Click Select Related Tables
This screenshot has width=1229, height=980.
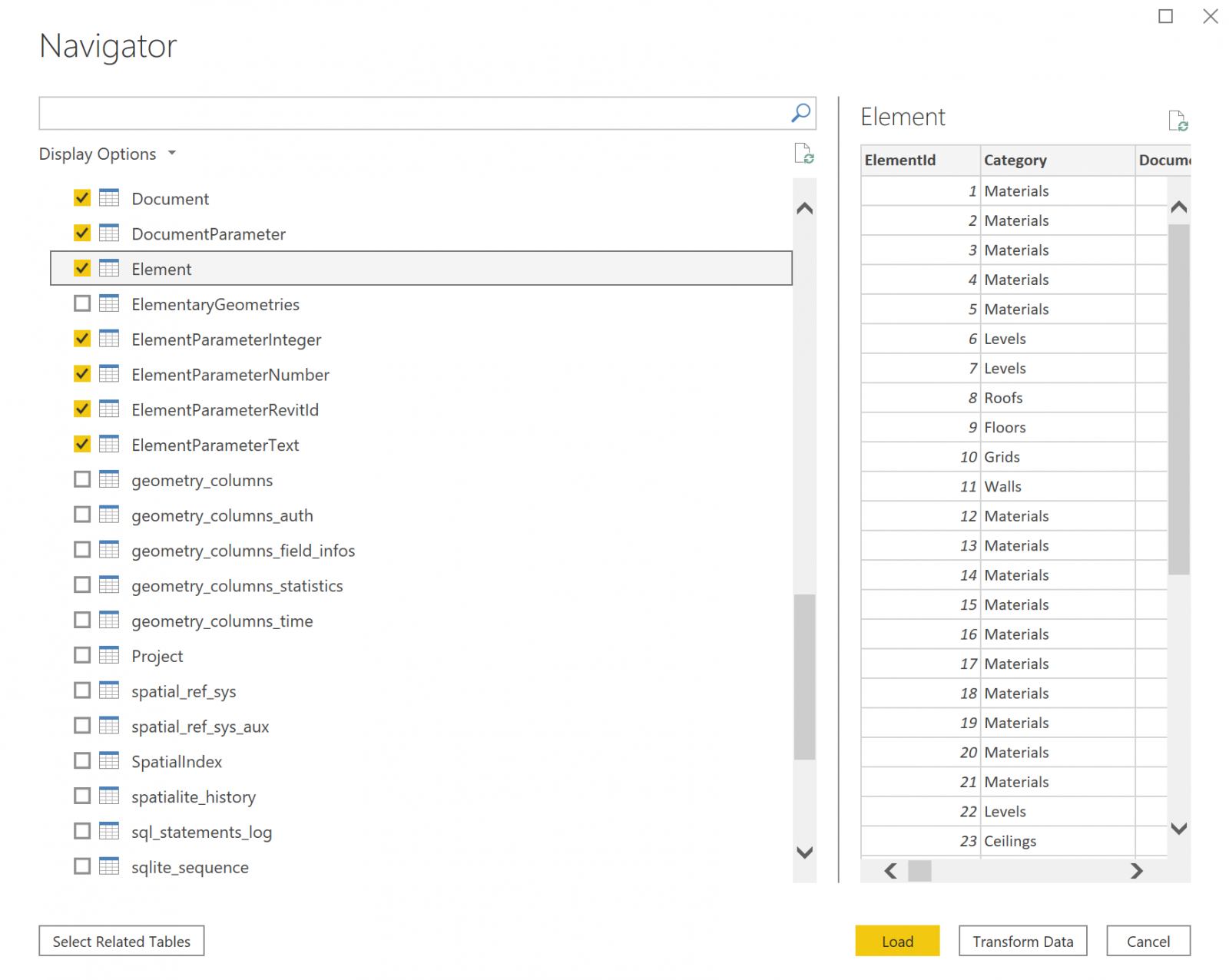pyautogui.click(x=121, y=941)
